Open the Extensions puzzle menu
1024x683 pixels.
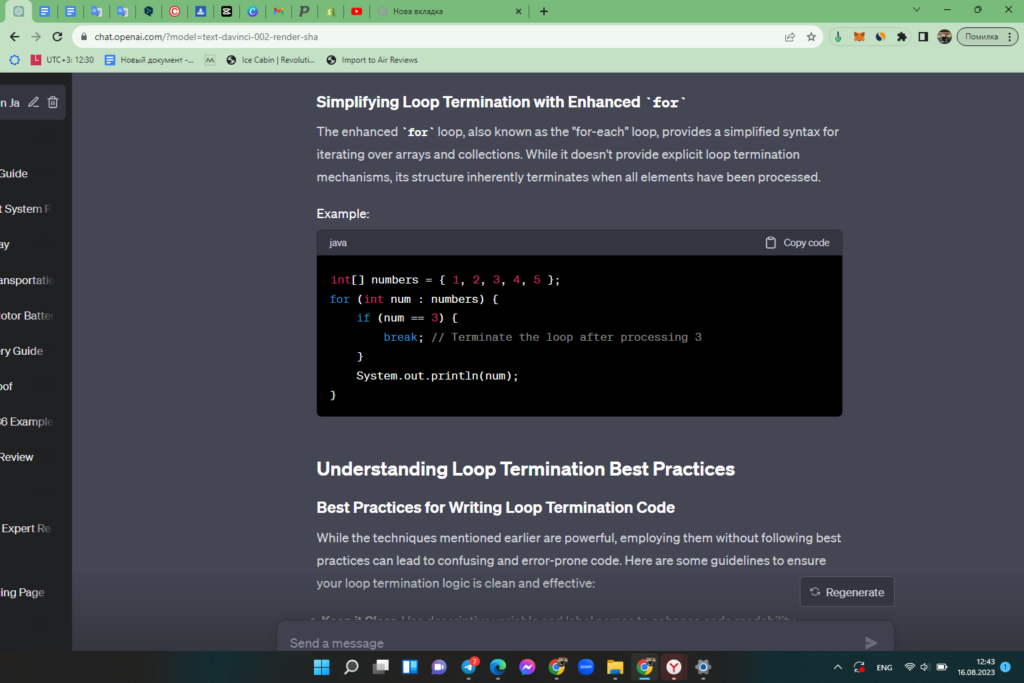pos(902,37)
